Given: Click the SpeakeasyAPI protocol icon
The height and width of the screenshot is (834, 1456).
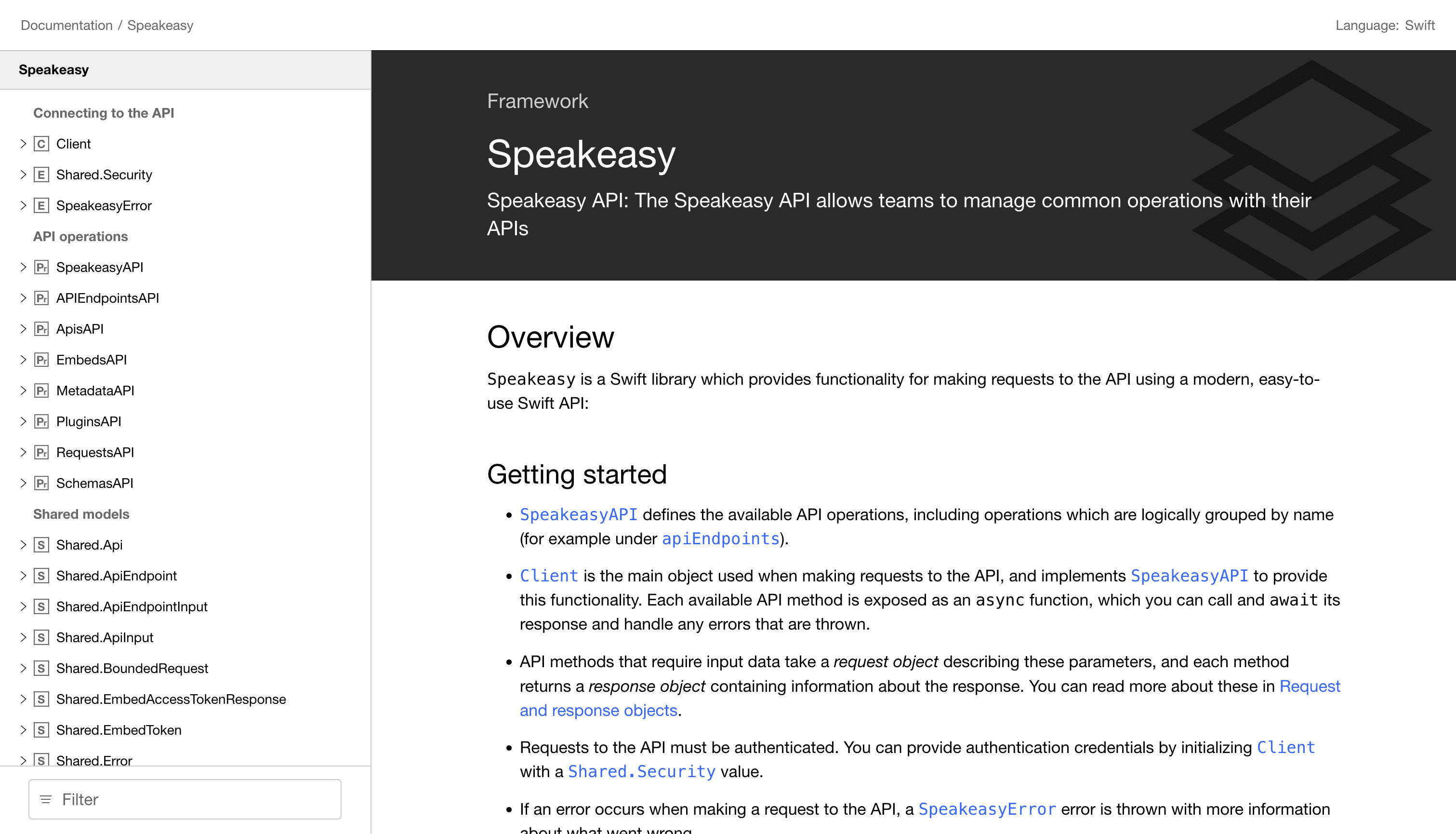Looking at the screenshot, I should pos(42,267).
